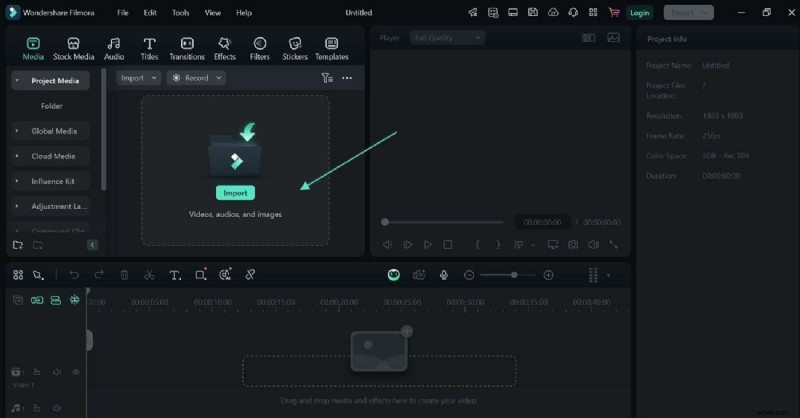
Task: Switch to the Audio tab
Action: click(x=114, y=49)
